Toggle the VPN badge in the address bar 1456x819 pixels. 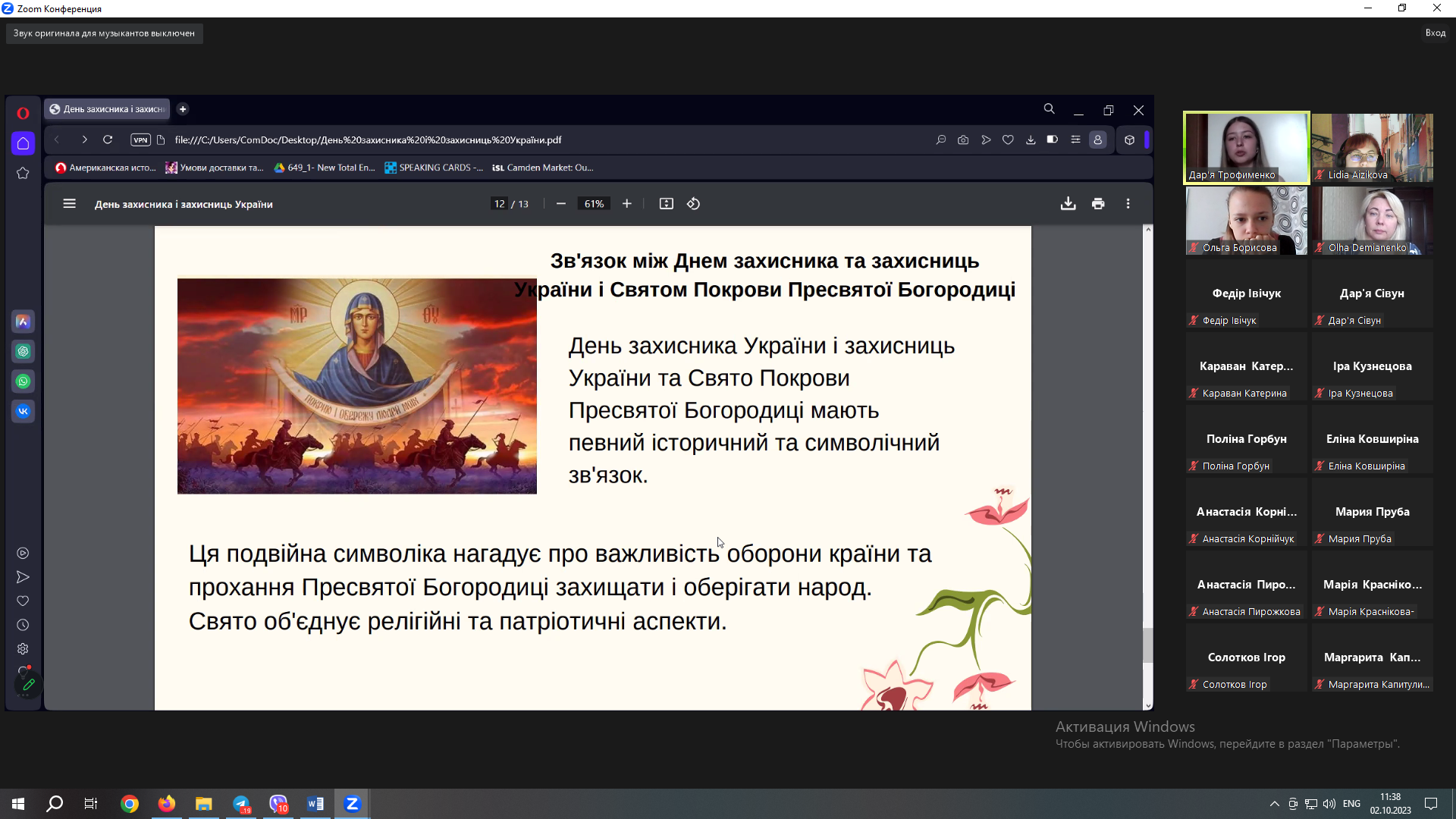(140, 140)
